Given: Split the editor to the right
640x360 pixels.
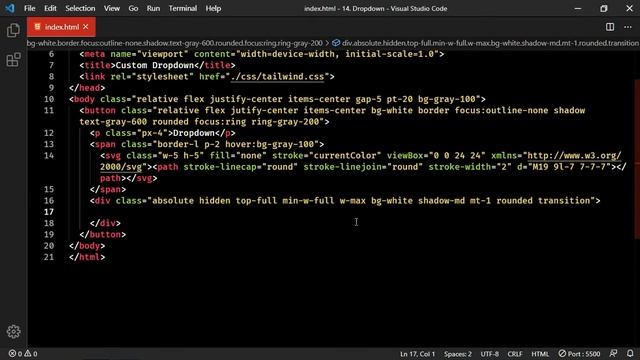Looking at the screenshot, I should tap(610, 27).
